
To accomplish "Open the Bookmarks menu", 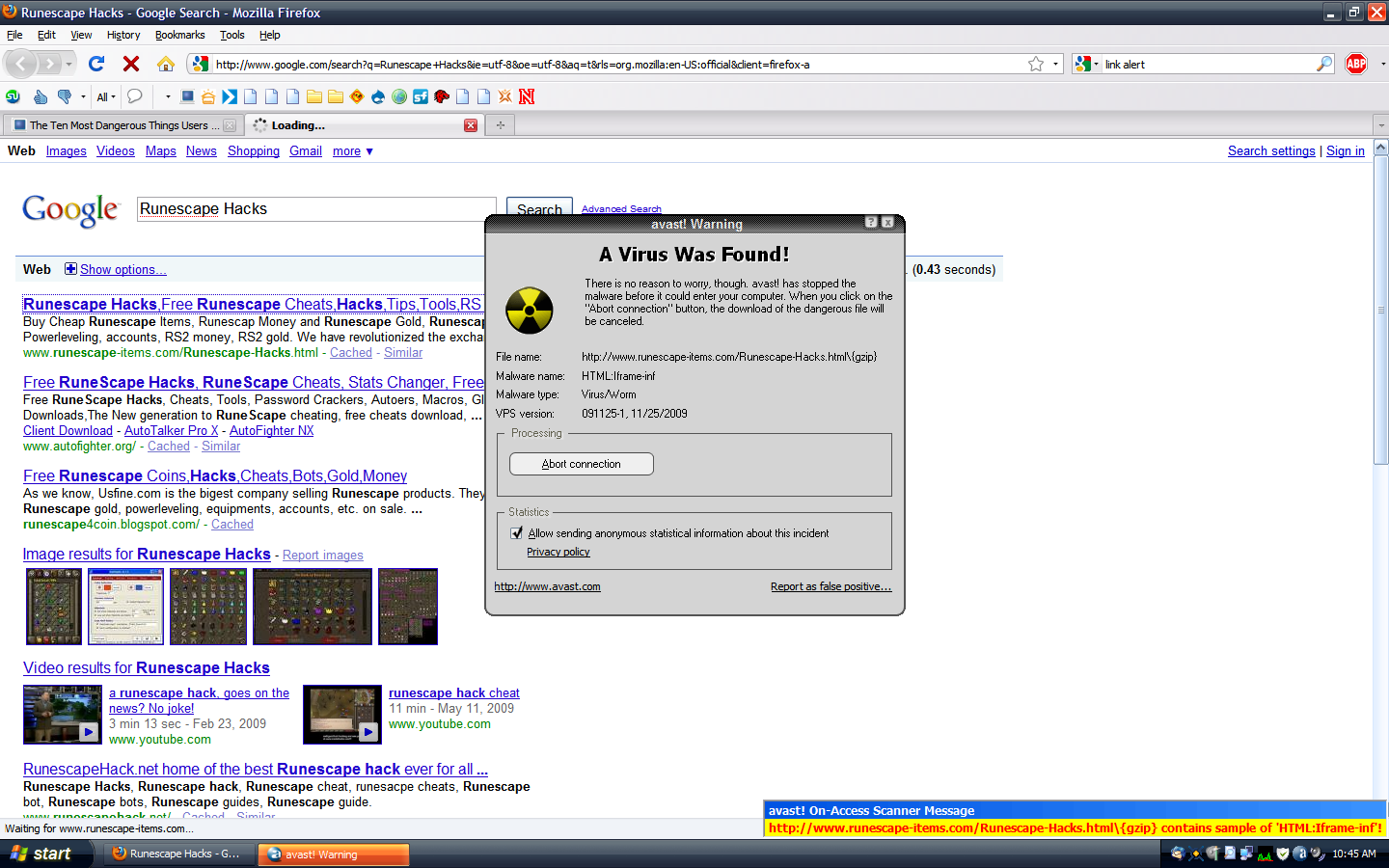I will point(180,35).
